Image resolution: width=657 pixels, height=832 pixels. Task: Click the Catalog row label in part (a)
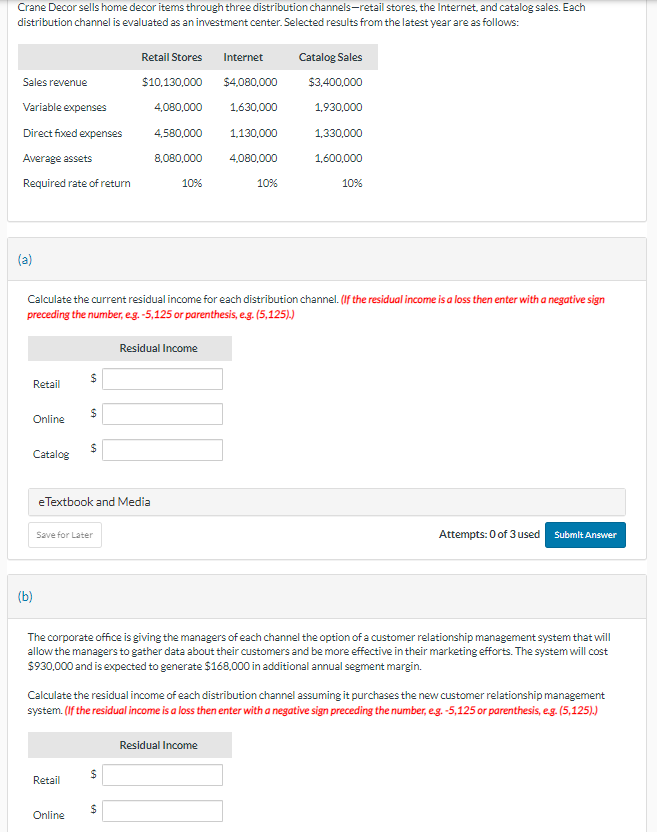coord(51,454)
